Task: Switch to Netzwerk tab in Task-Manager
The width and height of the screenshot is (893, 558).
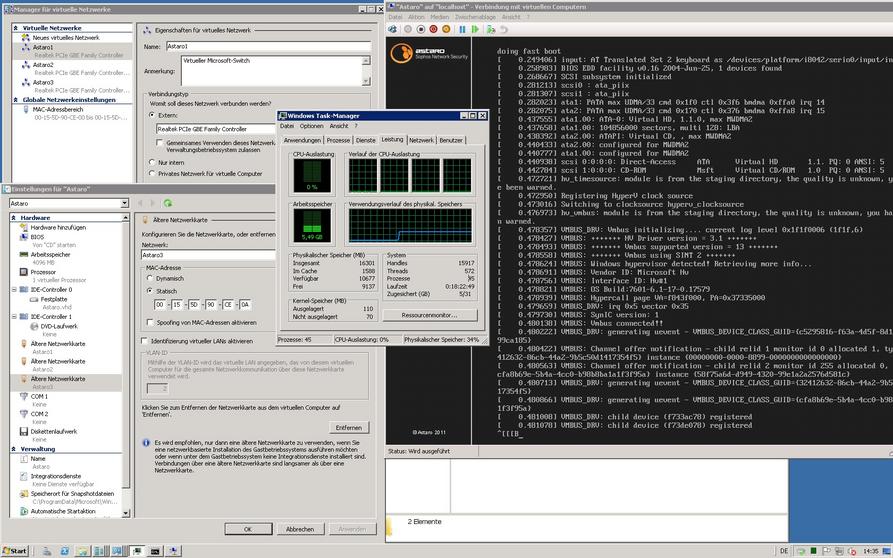Action: pos(421,140)
